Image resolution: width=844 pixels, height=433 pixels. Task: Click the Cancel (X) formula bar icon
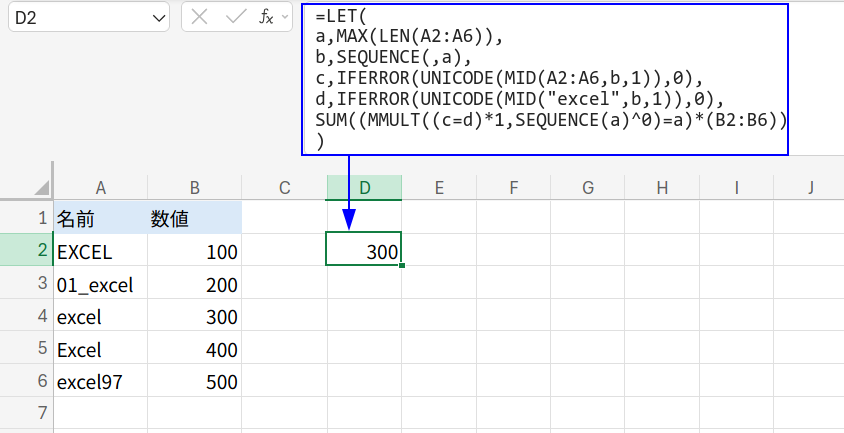pos(200,17)
